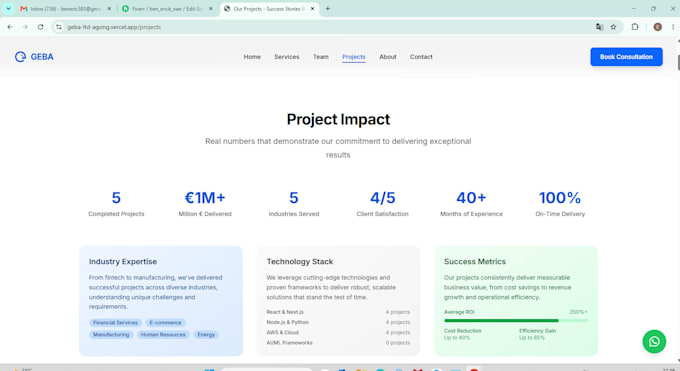Click the GEBA brand name text
The image size is (680, 371).
pos(42,57)
